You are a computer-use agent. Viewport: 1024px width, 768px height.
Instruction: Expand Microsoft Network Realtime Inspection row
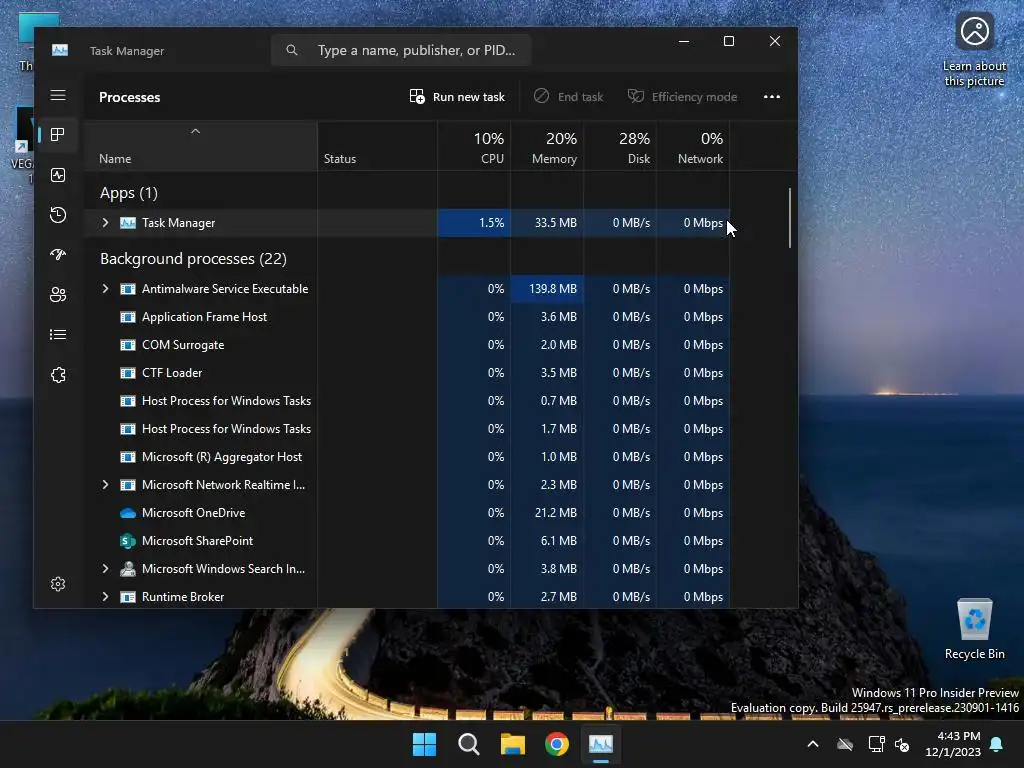pos(105,485)
